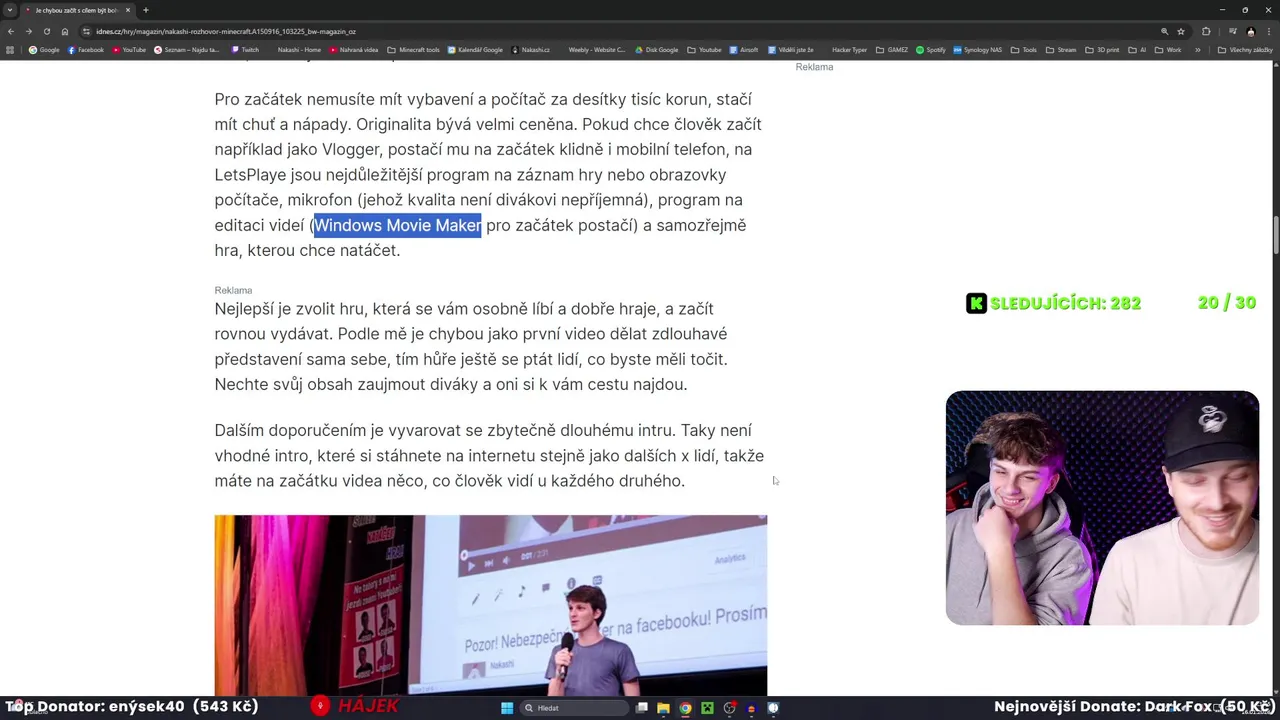Click the 20 / 30 goal counter

[x=1227, y=302]
